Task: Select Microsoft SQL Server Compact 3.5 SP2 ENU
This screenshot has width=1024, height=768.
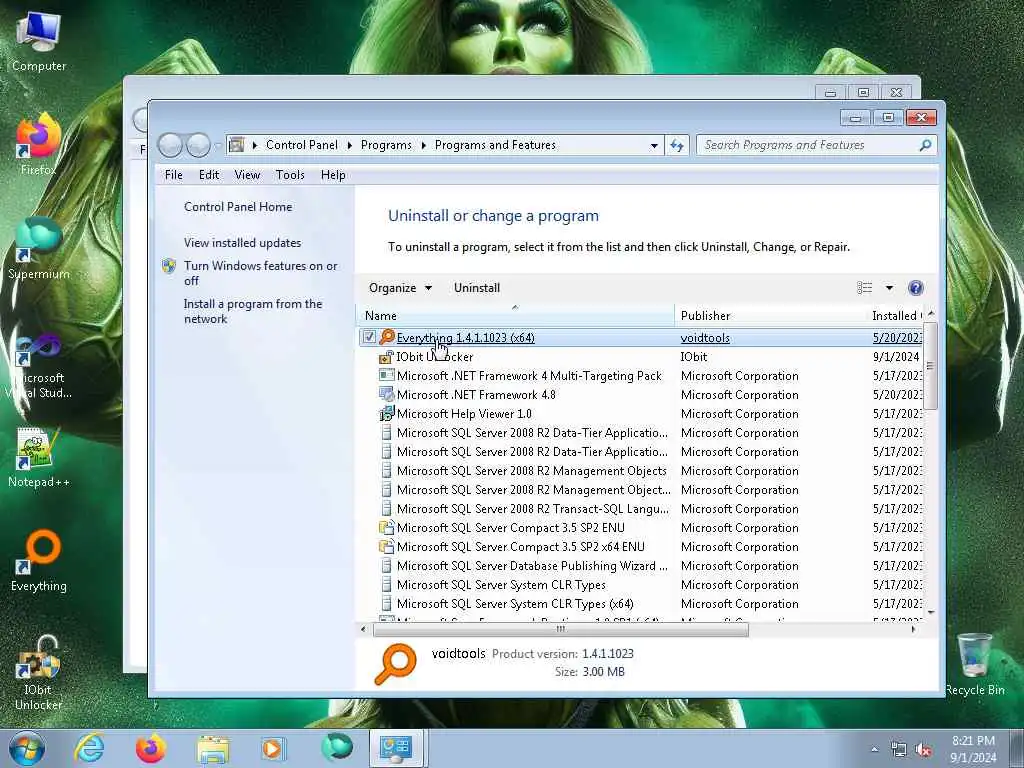Action: (x=640, y=528)
